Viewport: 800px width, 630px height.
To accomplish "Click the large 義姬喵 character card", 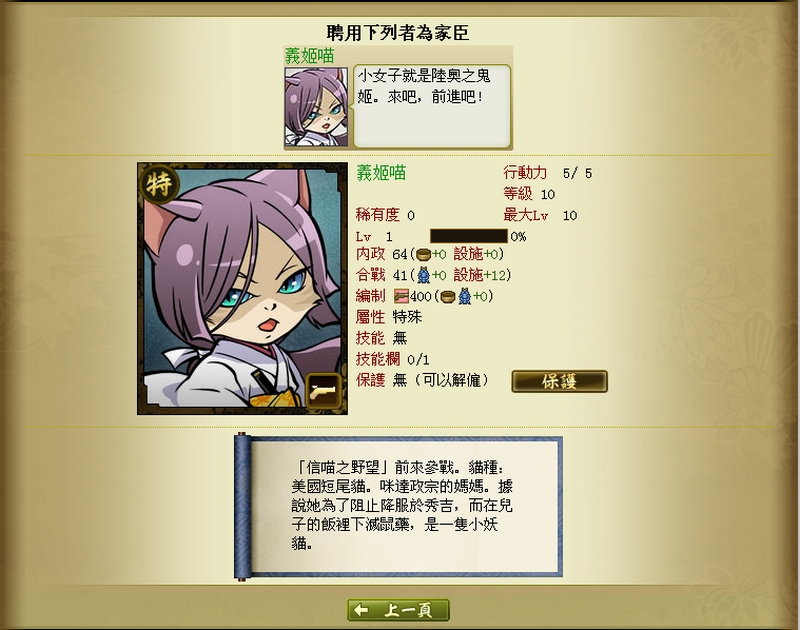I will 242,289.
